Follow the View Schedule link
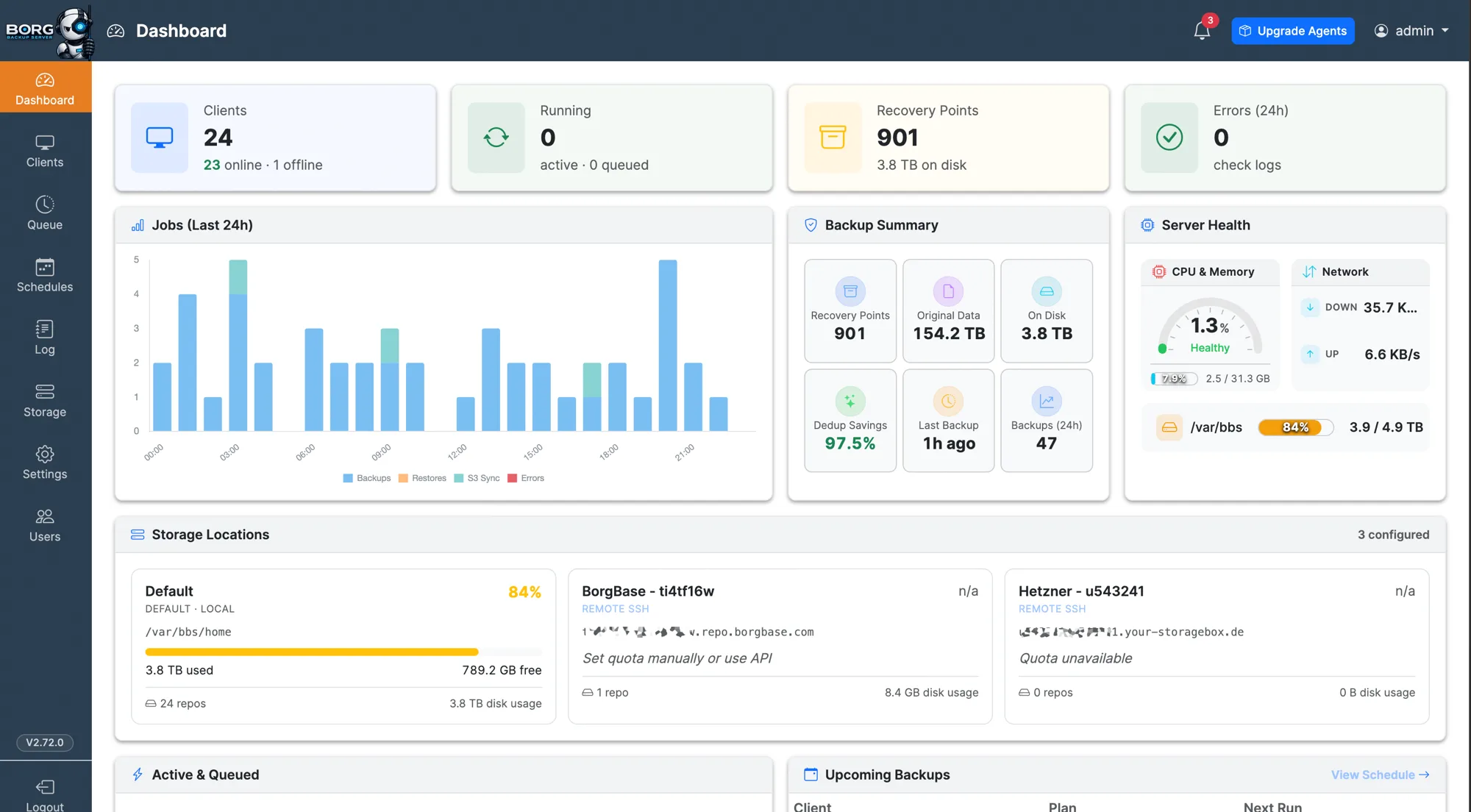Screen dimensions: 1471x812 coord(1380,774)
